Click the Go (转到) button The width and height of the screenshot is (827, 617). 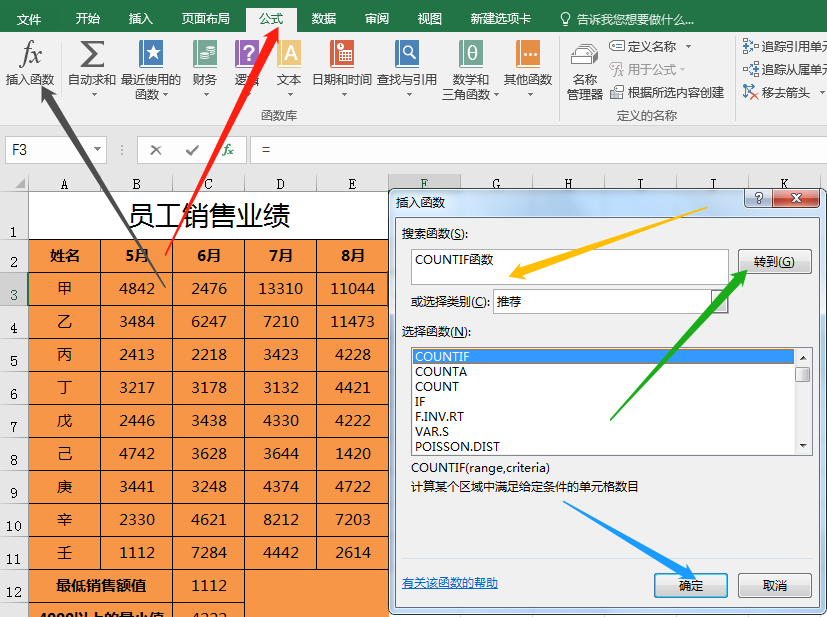[774, 262]
